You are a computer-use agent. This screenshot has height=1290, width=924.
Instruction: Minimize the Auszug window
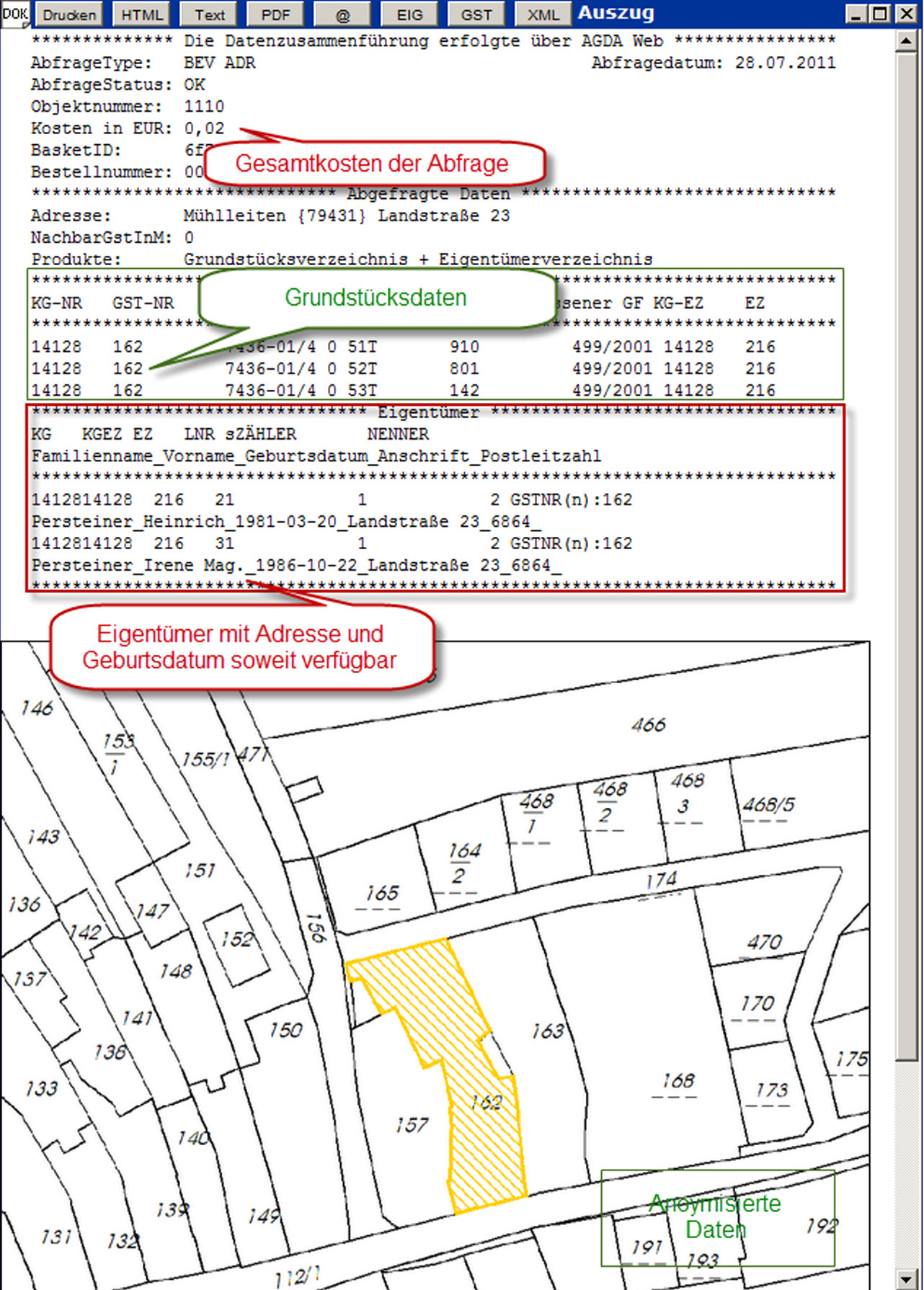click(856, 14)
